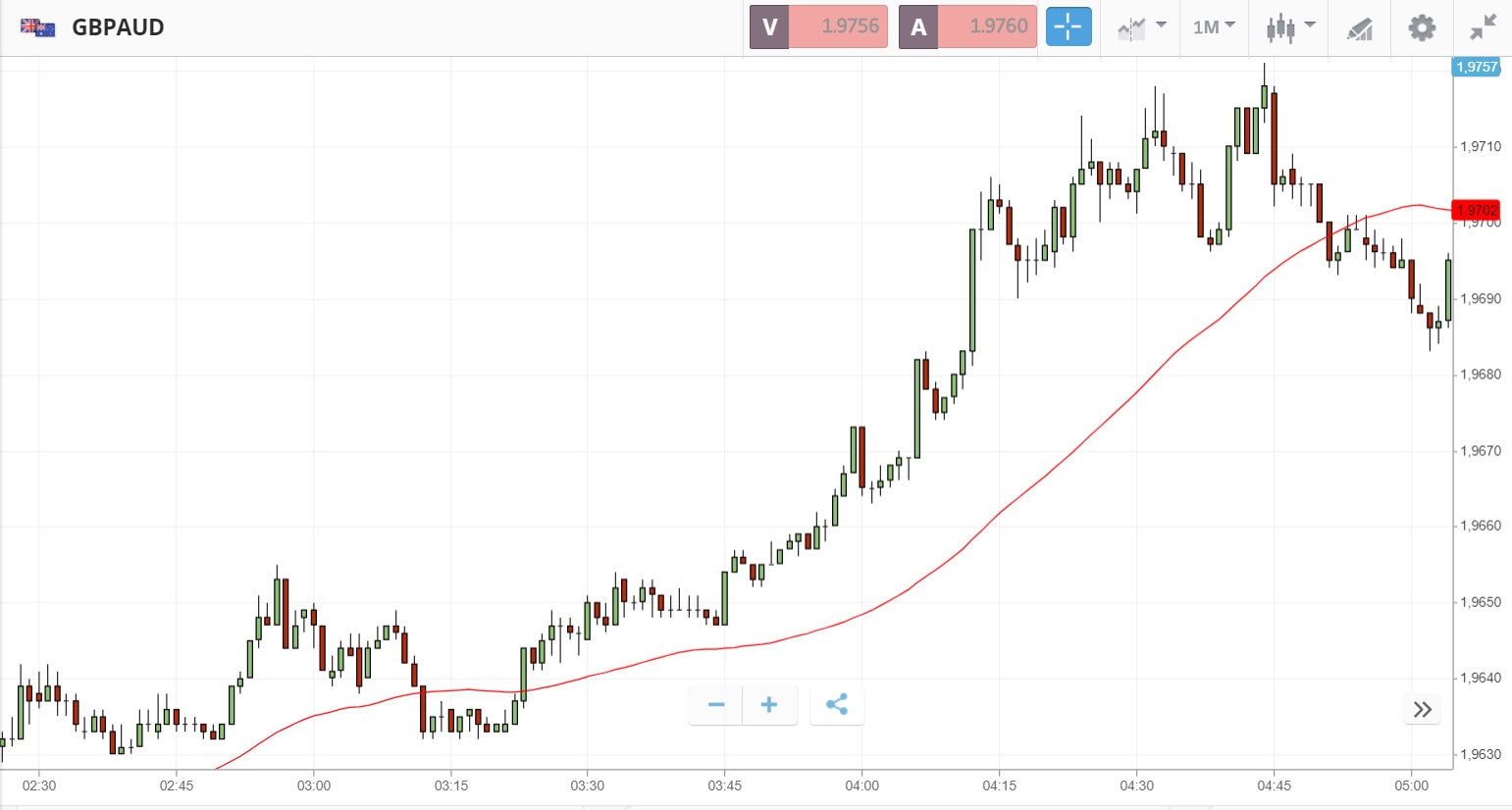
Task: Click the 04:00 time axis label
Action: [861, 785]
